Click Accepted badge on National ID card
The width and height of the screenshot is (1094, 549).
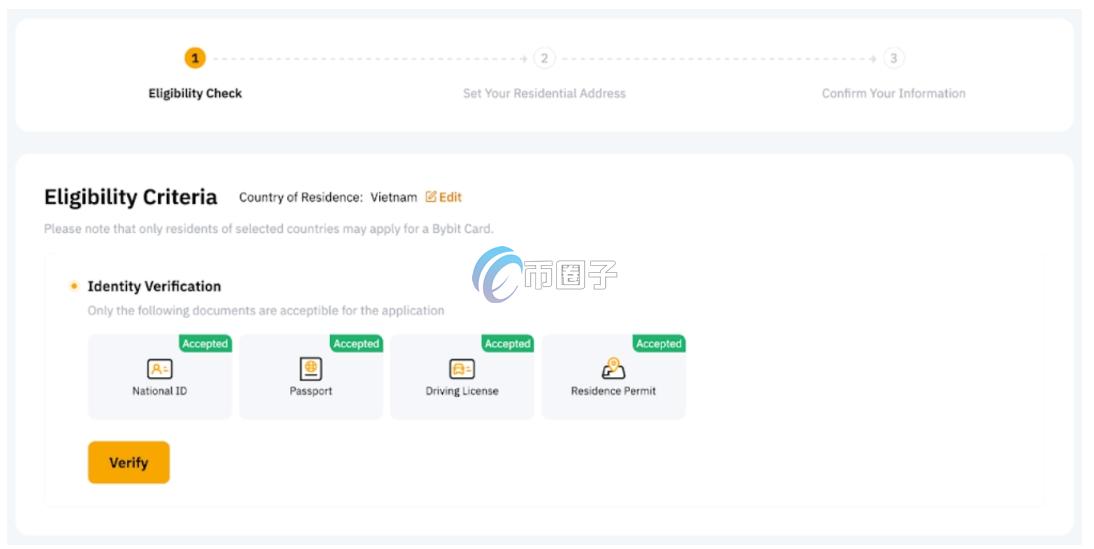click(205, 343)
